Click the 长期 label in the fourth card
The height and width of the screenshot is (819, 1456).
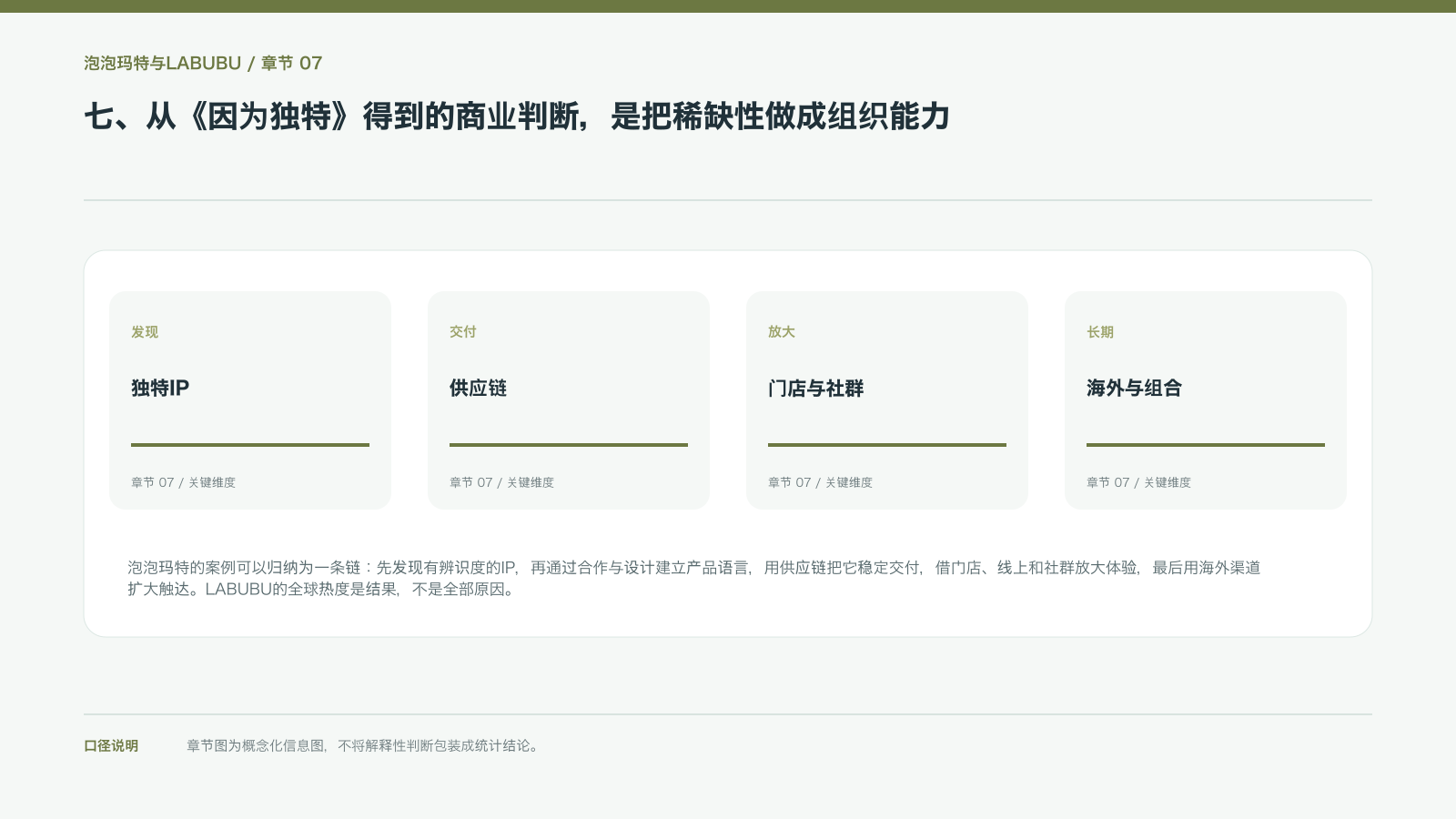(x=1100, y=332)
